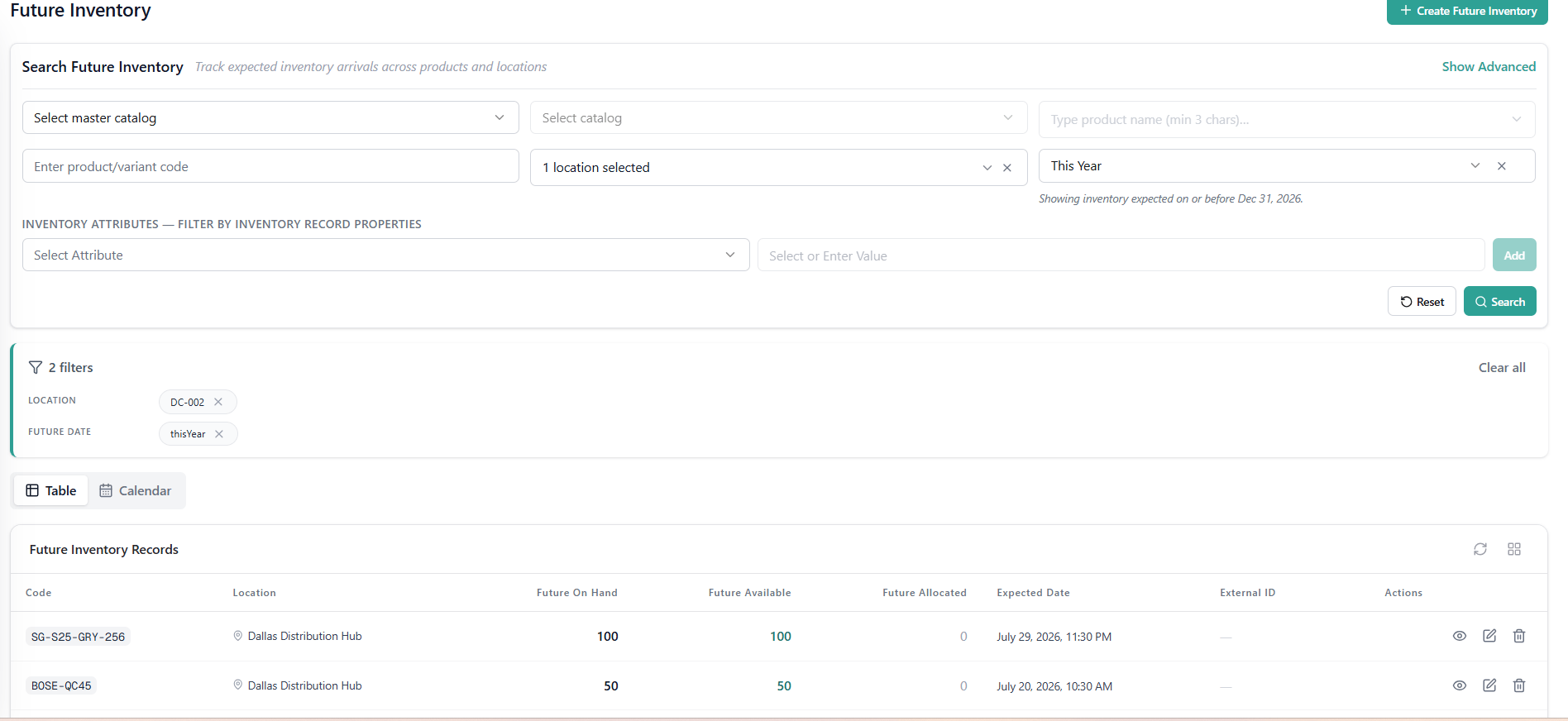Click the Future Available value 50

point(784,685)
